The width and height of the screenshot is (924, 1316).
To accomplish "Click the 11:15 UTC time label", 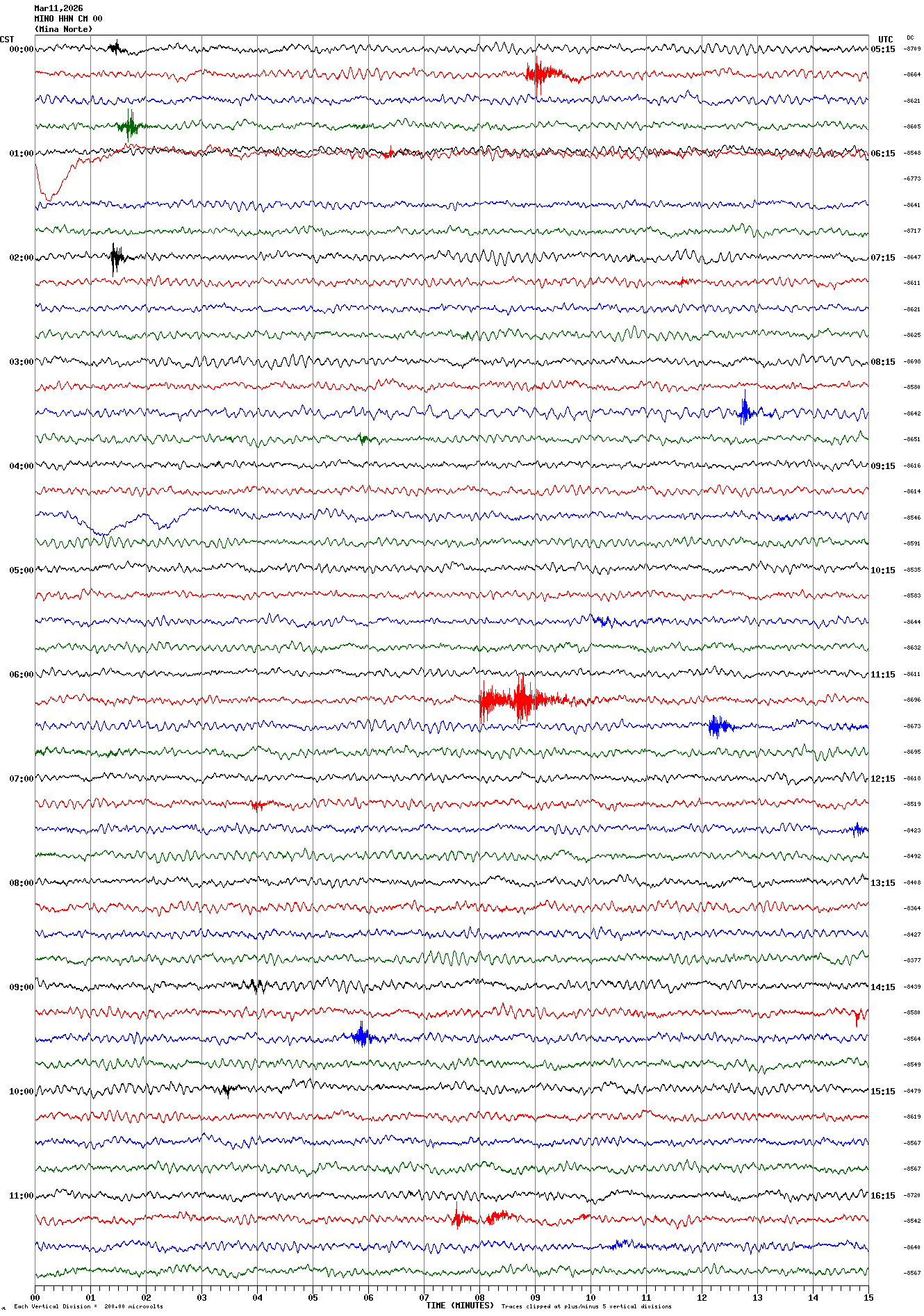I will [x=883, y=675].
